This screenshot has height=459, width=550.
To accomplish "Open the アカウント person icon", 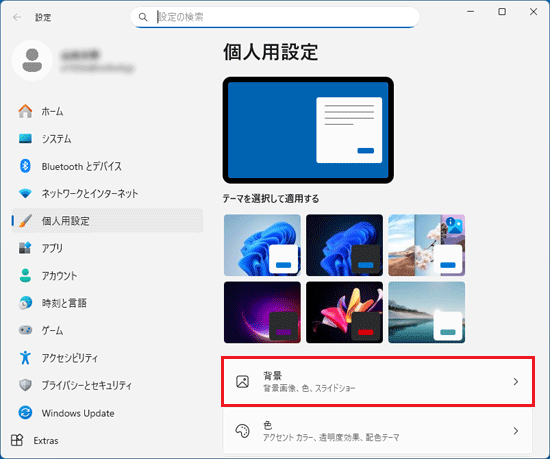I will pos(25,275).
